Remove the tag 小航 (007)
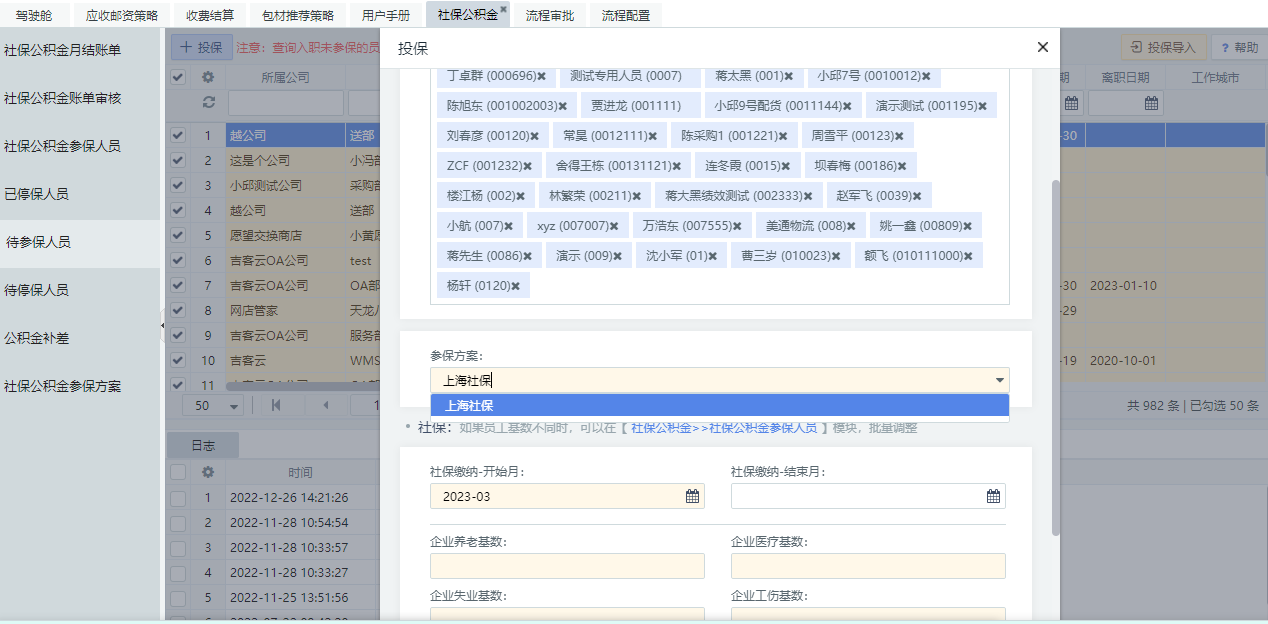The image size is (1268, 624). [508, 226]
